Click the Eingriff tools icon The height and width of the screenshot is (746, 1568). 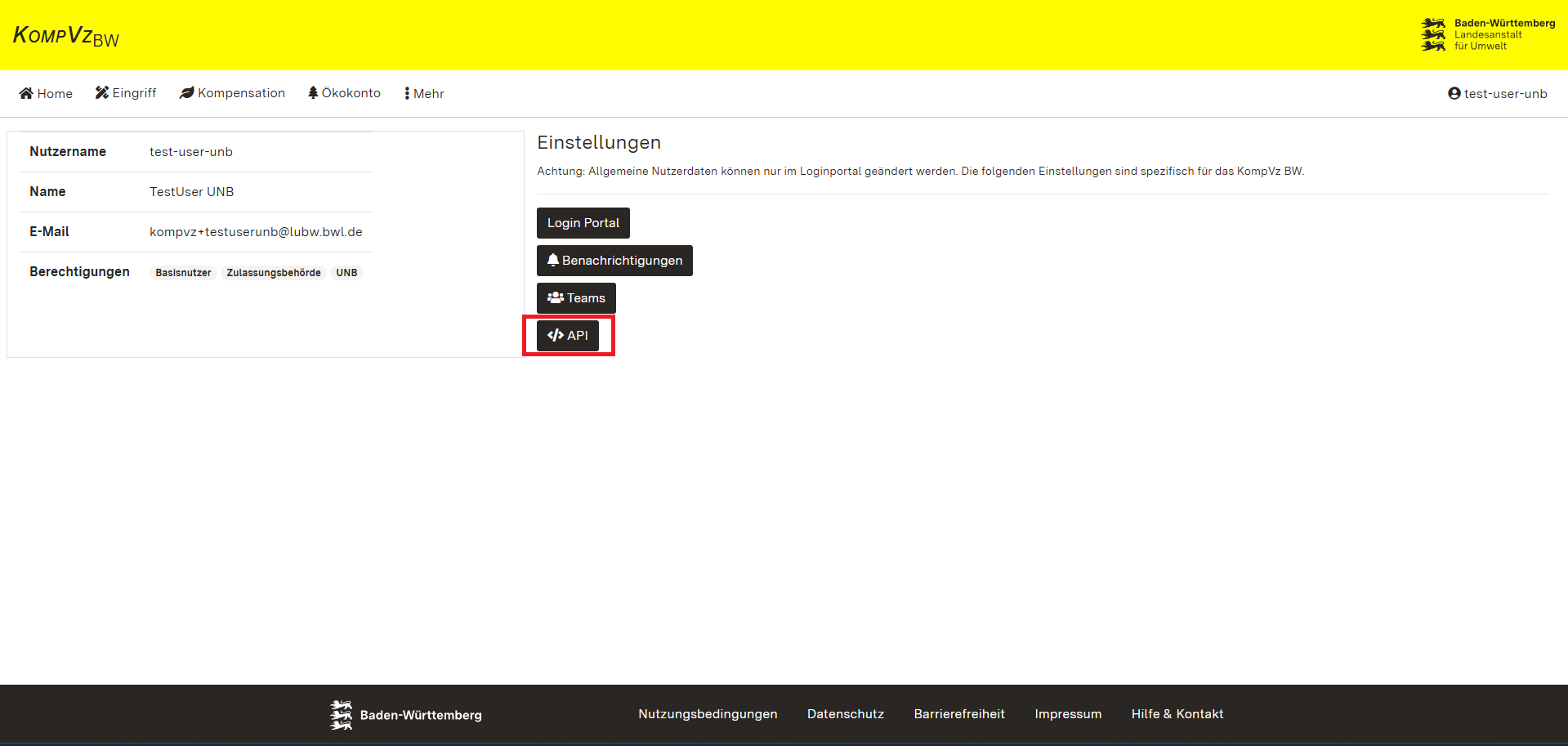pyautogui.click(x=101, y=93)
